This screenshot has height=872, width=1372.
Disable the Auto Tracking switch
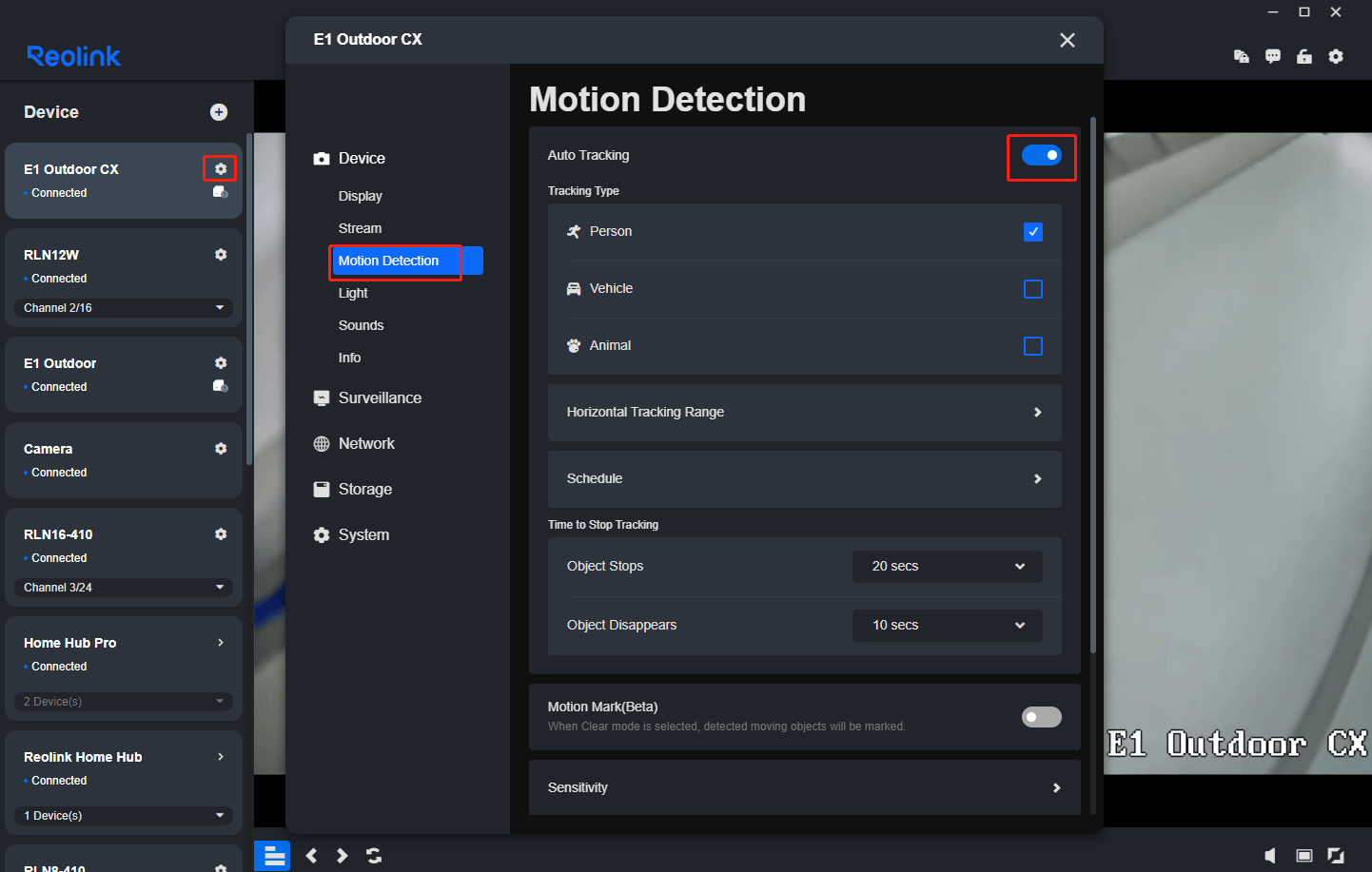[x=1042, y=155]
